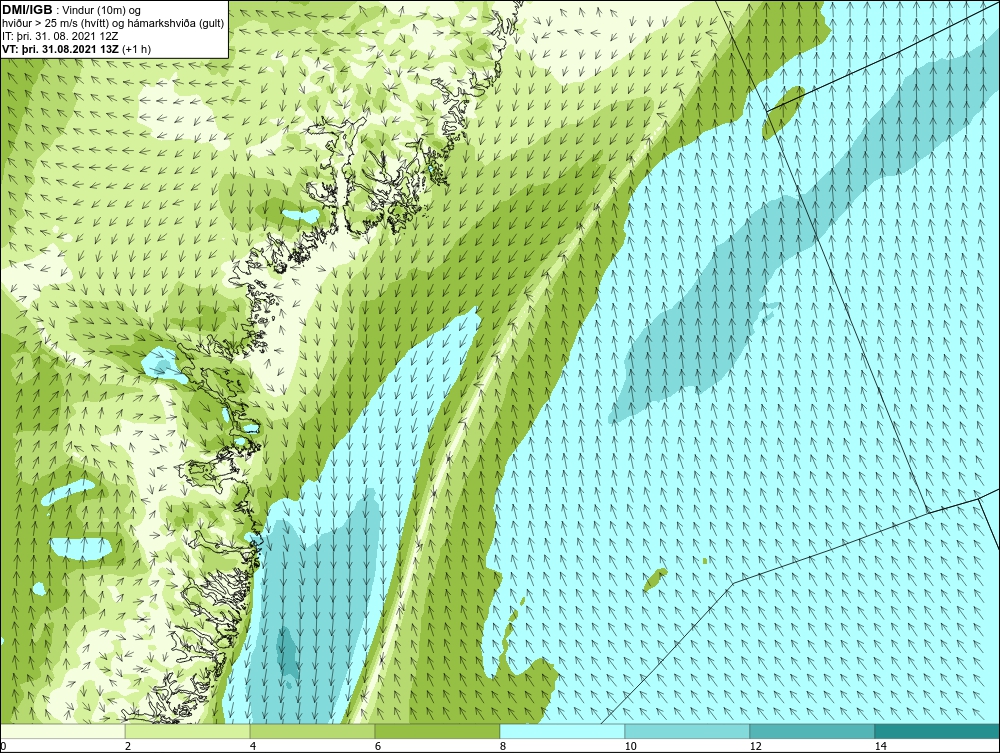The image size is (1000, 753).
Task: Click the 0–2 m/s legend color swatch
Action: click(62, 731)
